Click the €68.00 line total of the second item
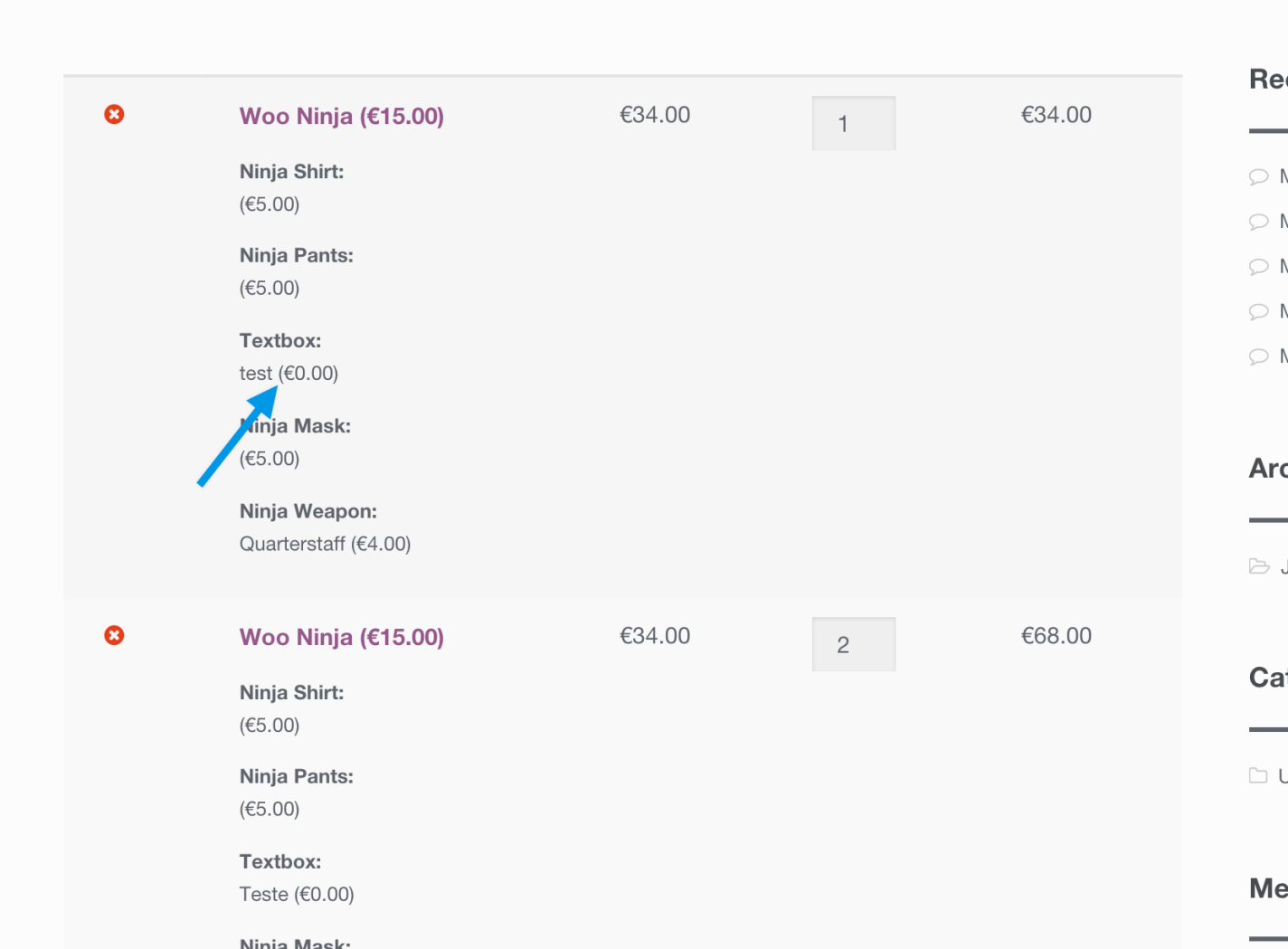The width and height of the screenshot is (1288, 949). coord(1056,635)
